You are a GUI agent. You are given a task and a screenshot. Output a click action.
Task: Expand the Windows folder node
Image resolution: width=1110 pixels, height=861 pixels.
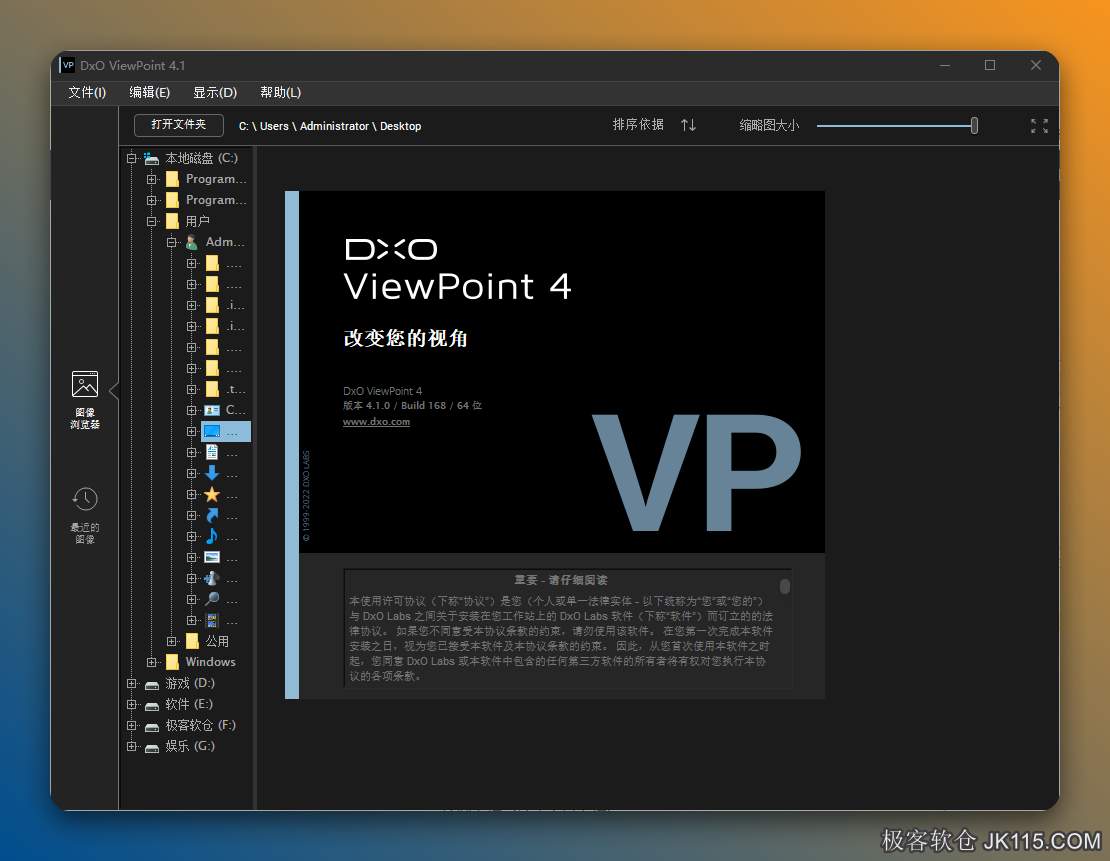click(x=151, y=662)
